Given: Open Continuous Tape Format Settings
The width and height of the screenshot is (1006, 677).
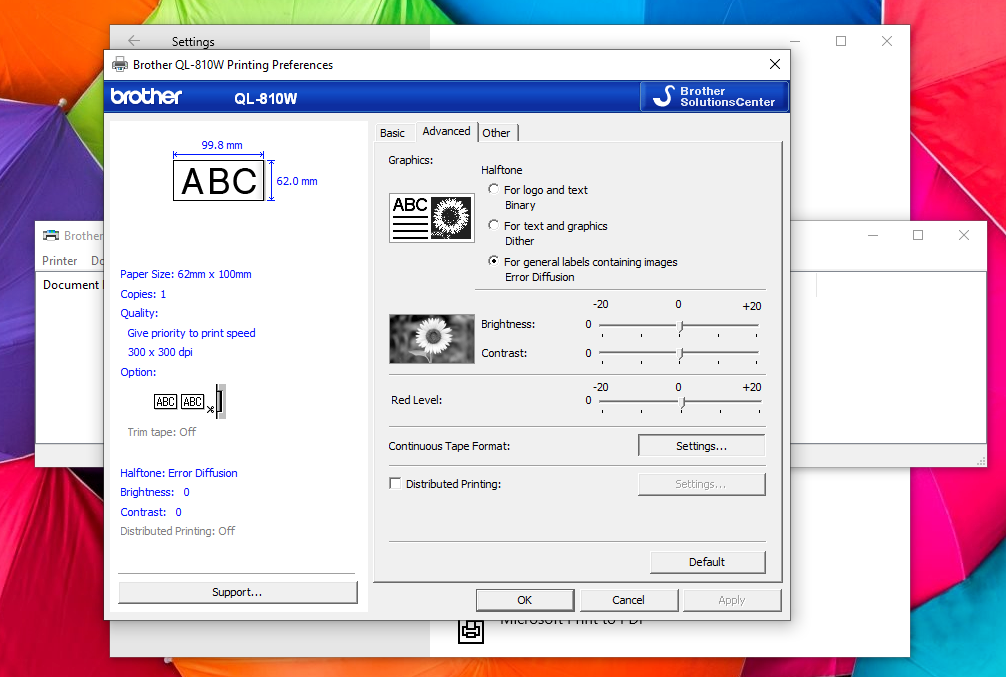Looking at the screenshot, I should pos(701,446).
